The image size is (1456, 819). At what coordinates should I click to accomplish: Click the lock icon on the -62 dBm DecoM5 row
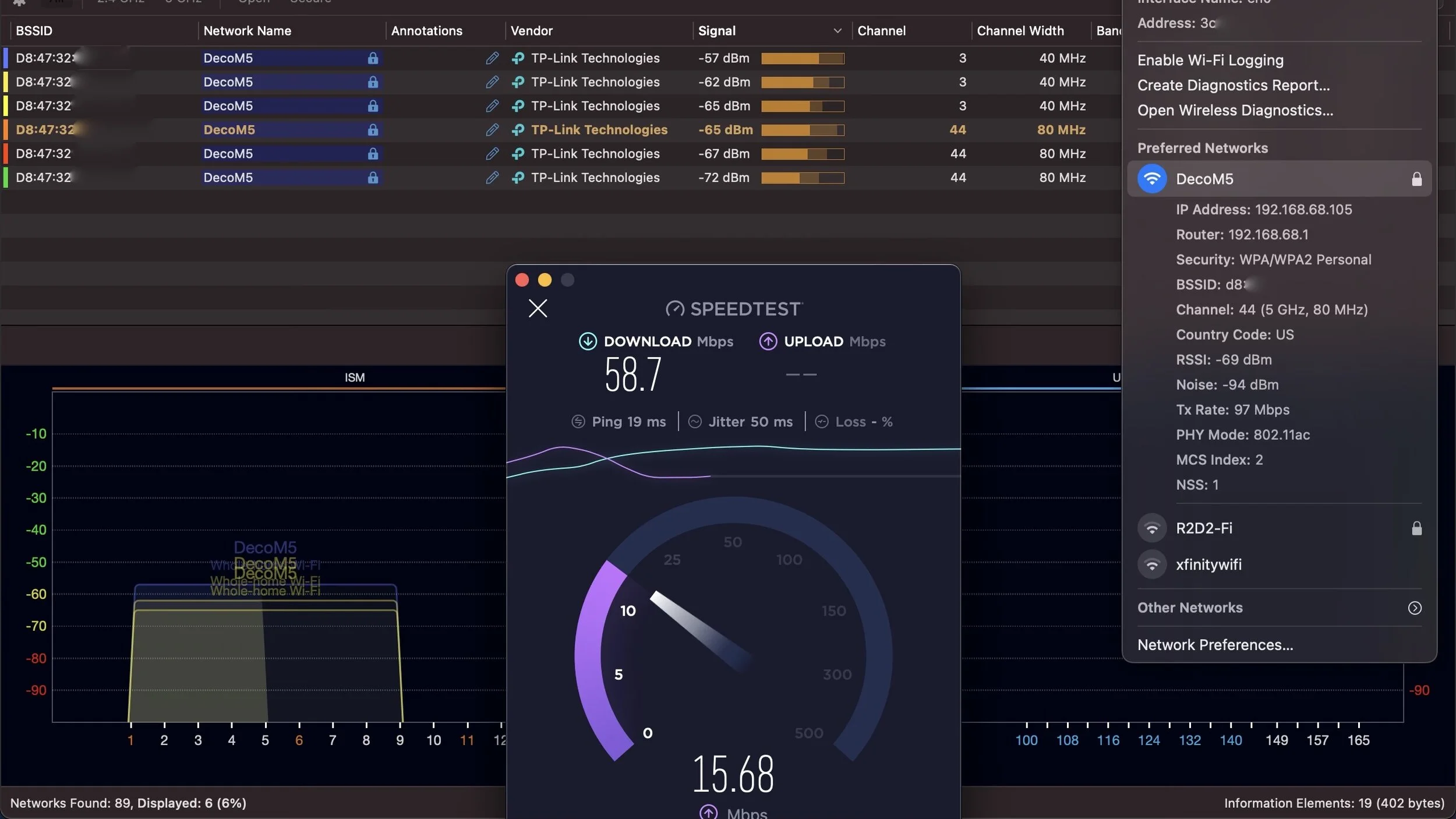373,82
